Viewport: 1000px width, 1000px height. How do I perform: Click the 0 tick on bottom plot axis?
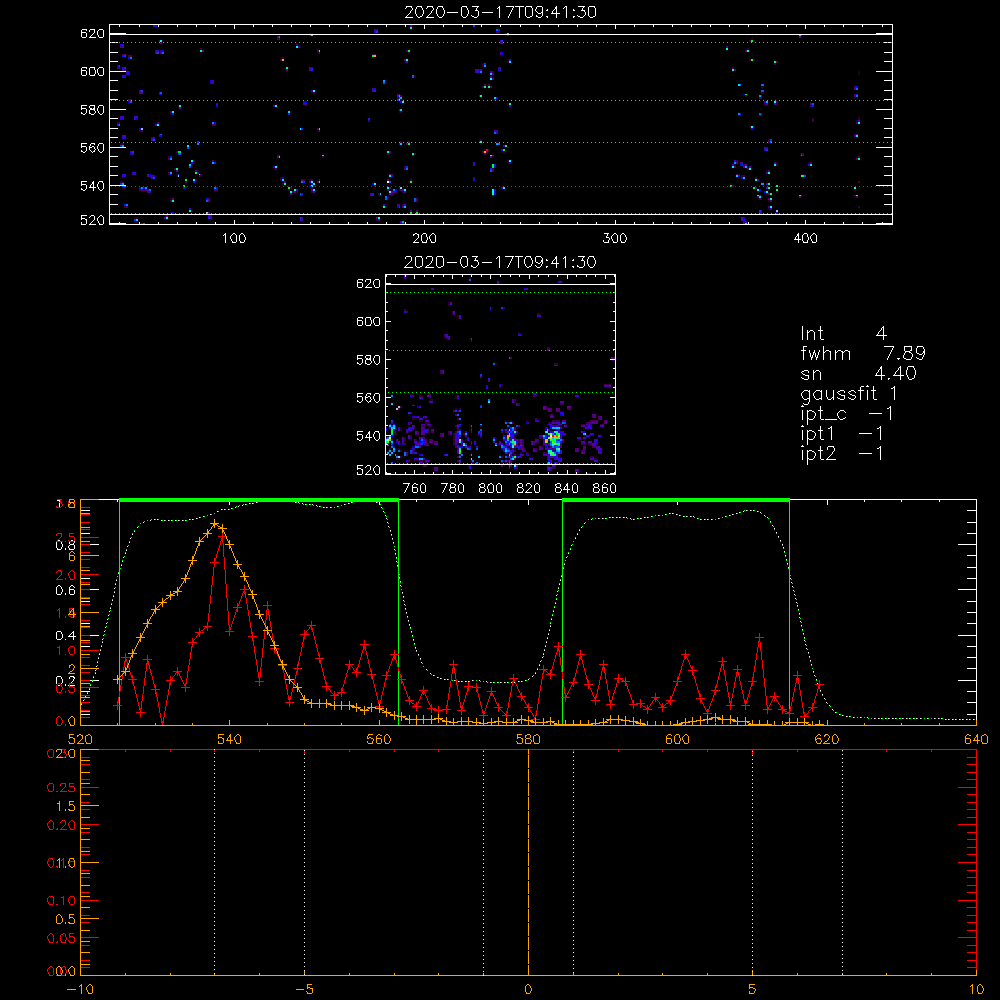tap(528, 990)
